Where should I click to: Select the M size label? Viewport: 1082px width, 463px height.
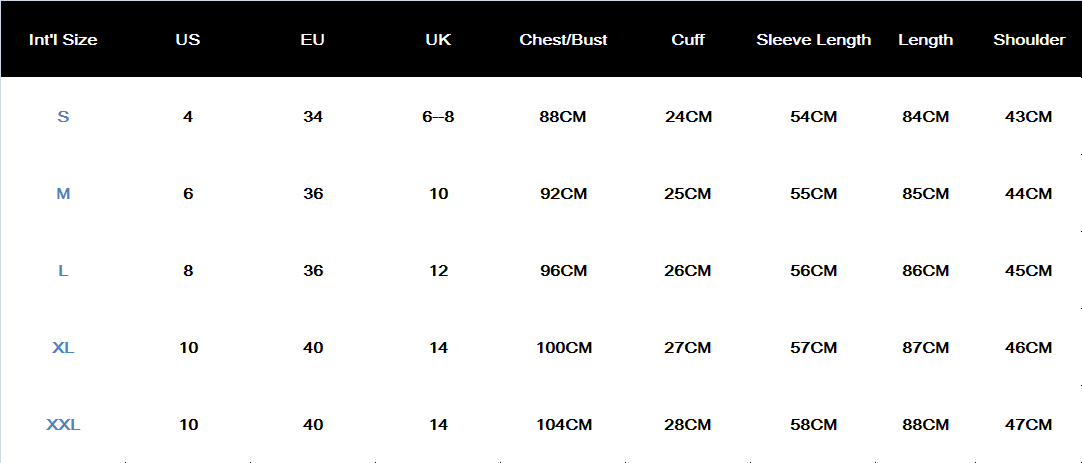click(x=63, y=194)
